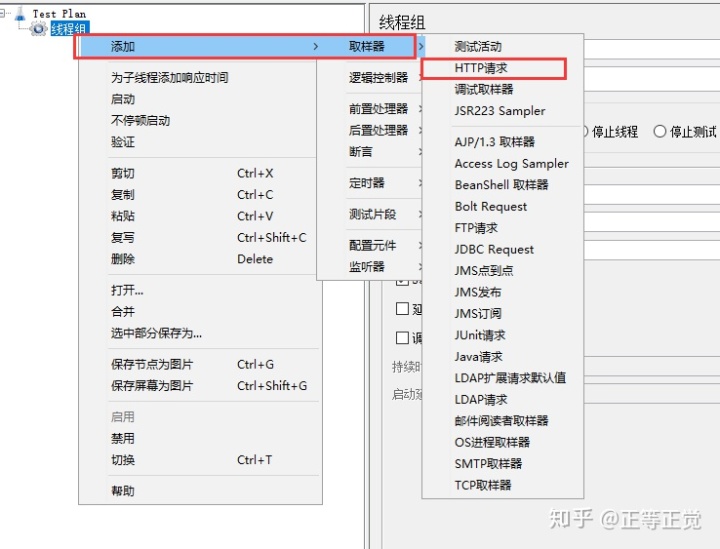Select JMS订阅 sampler

(x=502, y=314)
